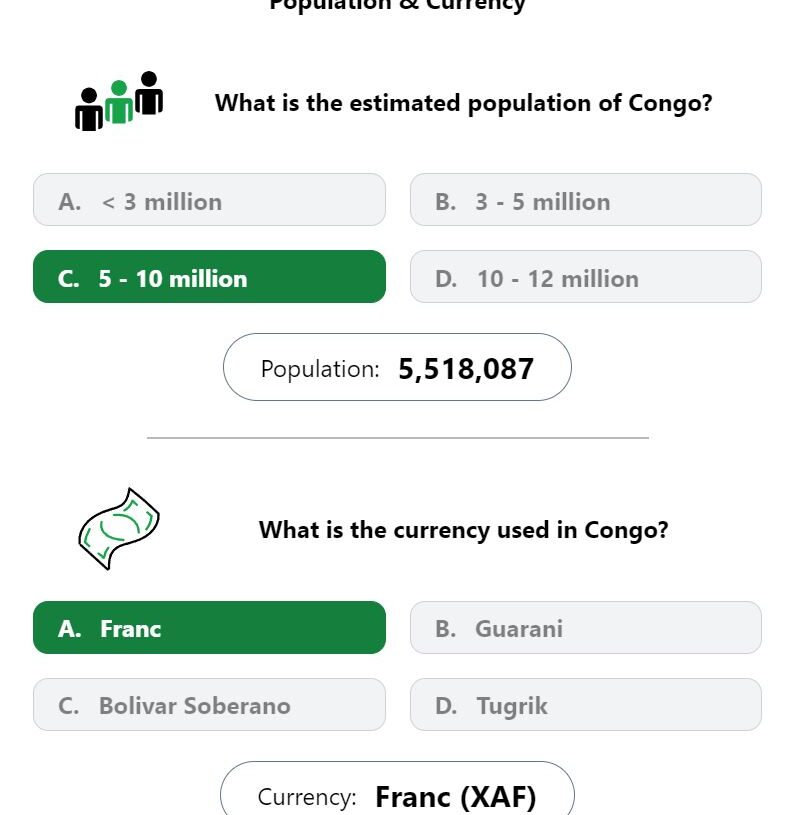This screenshot has width=791, height=815.
Task: Click the horizontal divider between the questions
Action: 398,438
